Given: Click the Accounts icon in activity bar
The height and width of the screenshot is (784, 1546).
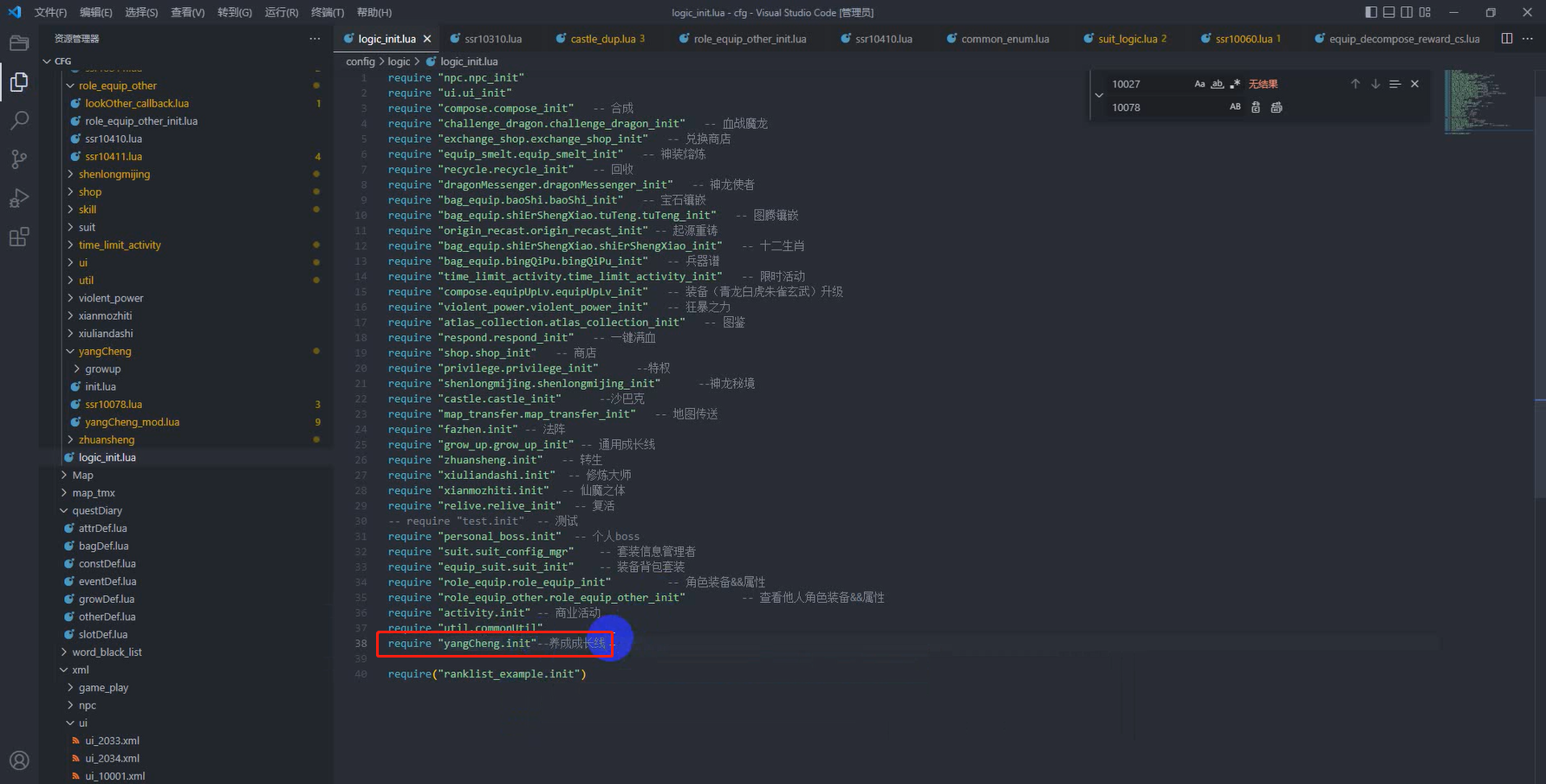Looking at the screenshot, I should pyautogui.click(x=19, y=761).
